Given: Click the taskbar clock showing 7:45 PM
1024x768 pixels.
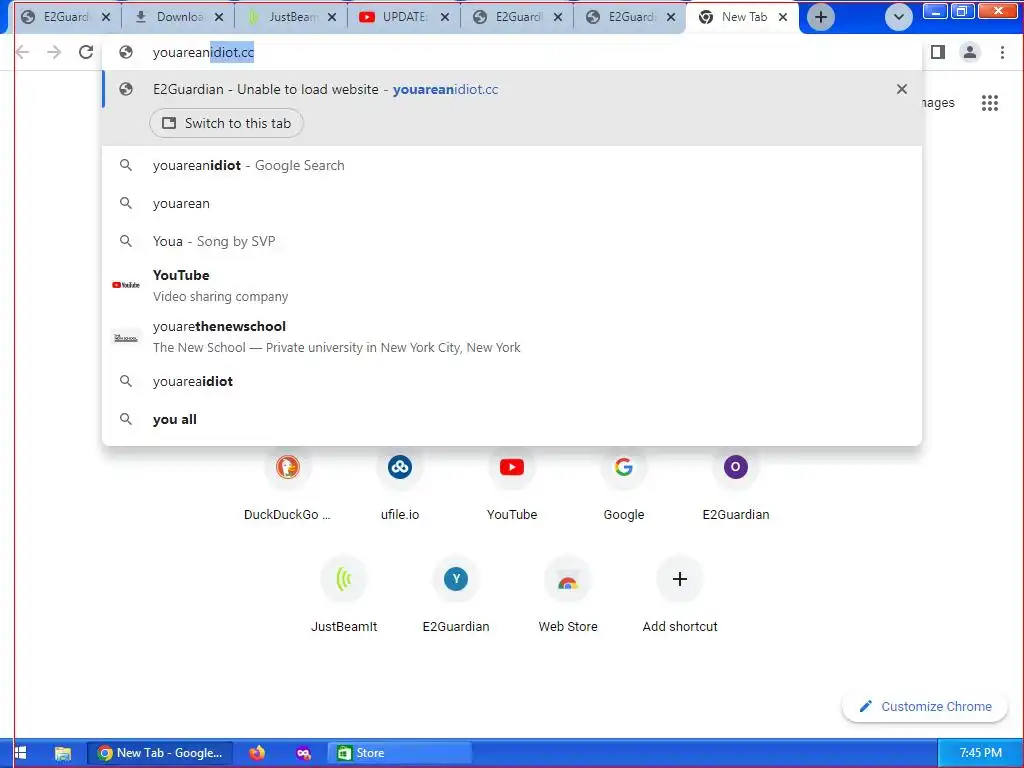Looking at the screenshot, I should 980,753.
